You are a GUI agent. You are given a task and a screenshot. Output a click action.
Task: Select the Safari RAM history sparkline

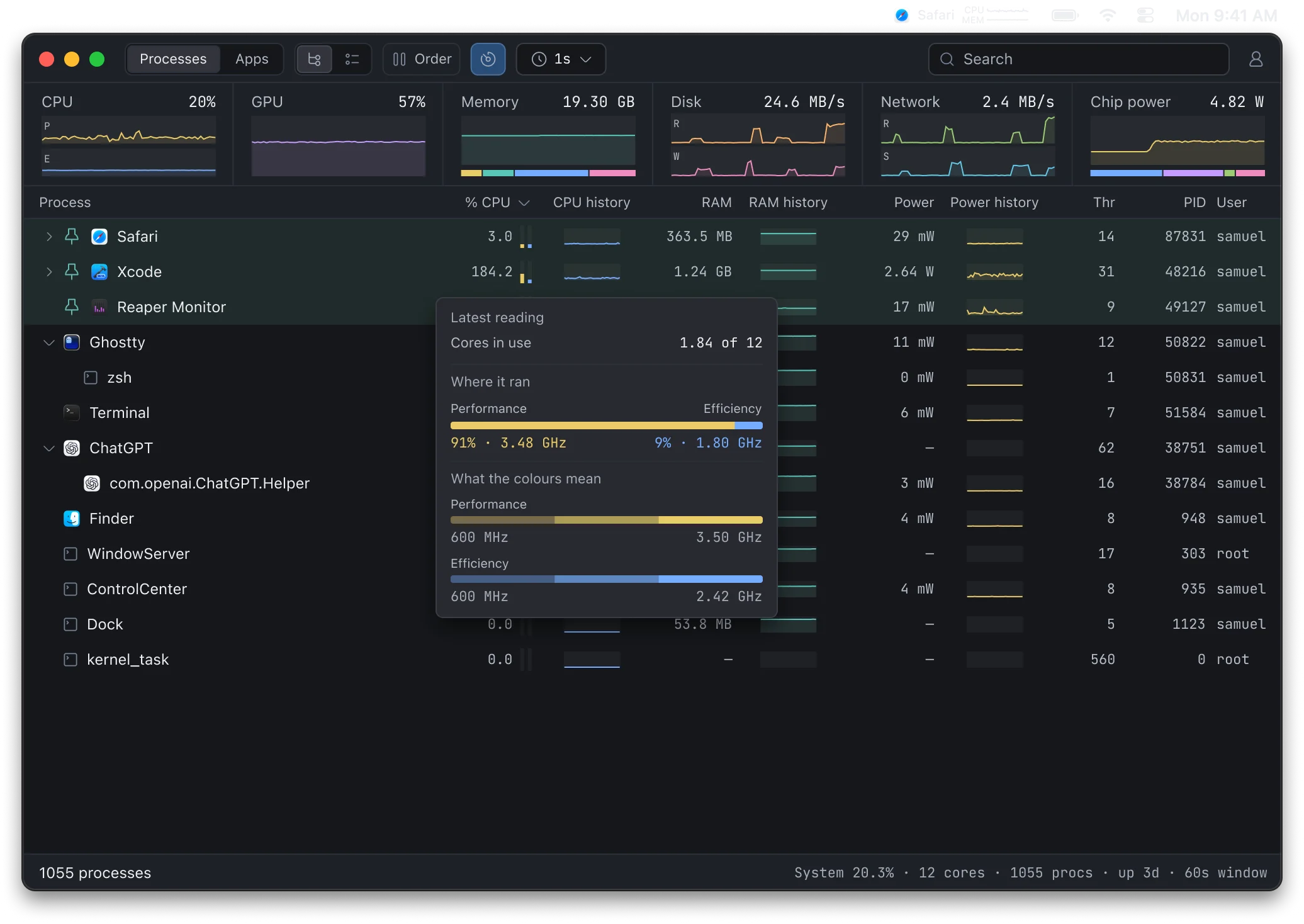coord(788,237)
